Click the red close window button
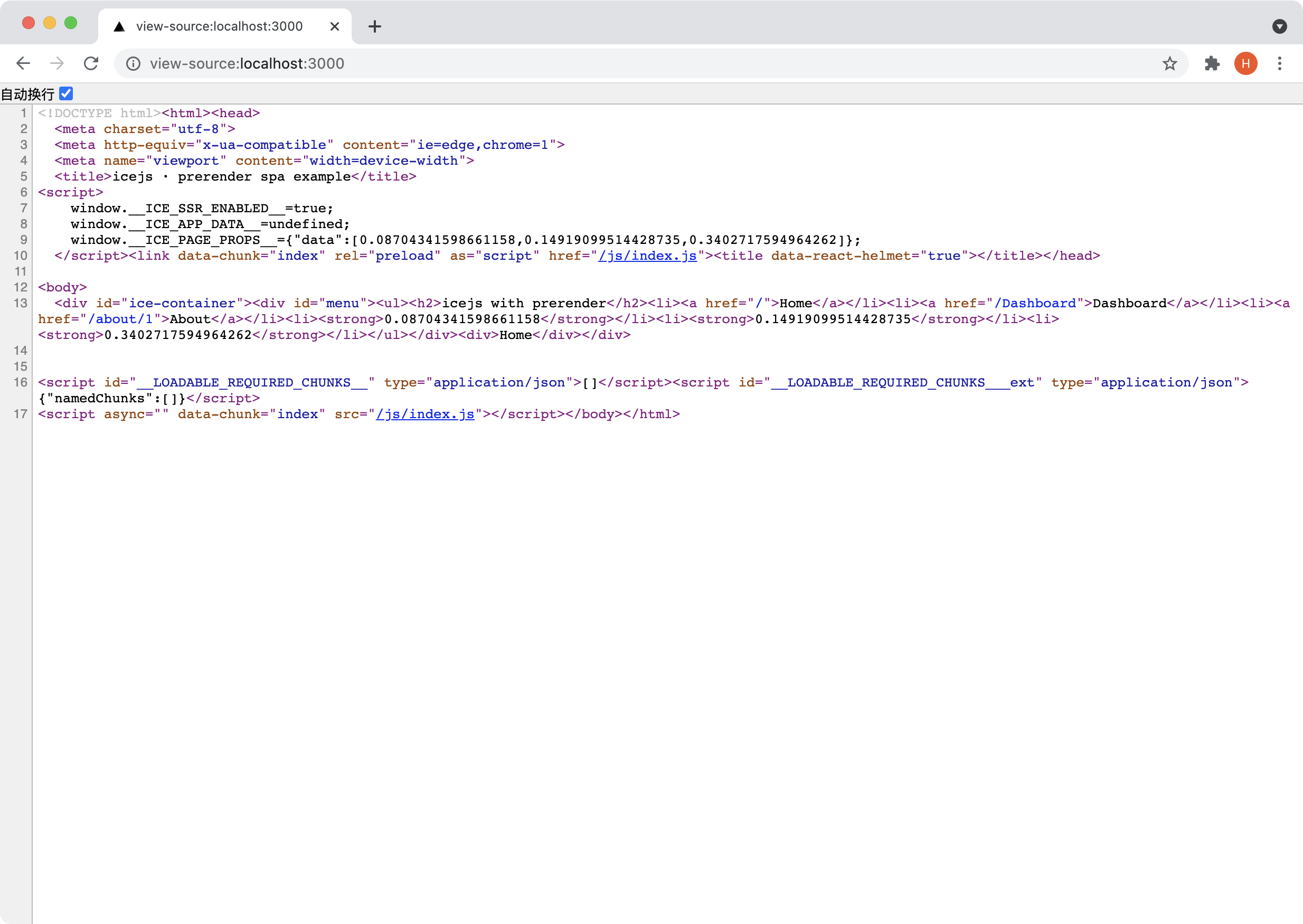The width and height of the screenshot is (1303, 924). [29, 23]
